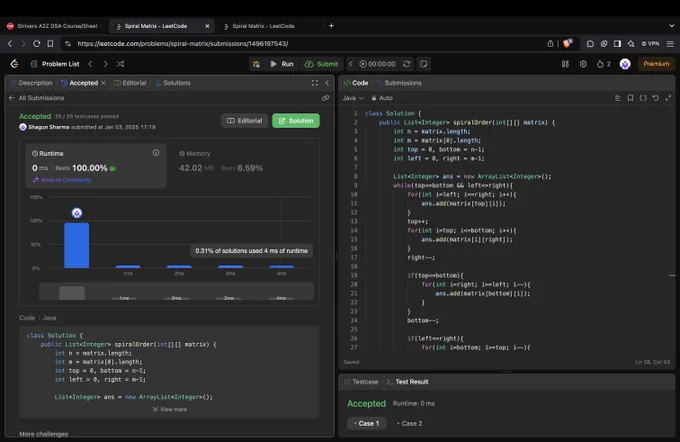
Task: Start the 00:00:00 timer
Action: (x=377, y=64)
